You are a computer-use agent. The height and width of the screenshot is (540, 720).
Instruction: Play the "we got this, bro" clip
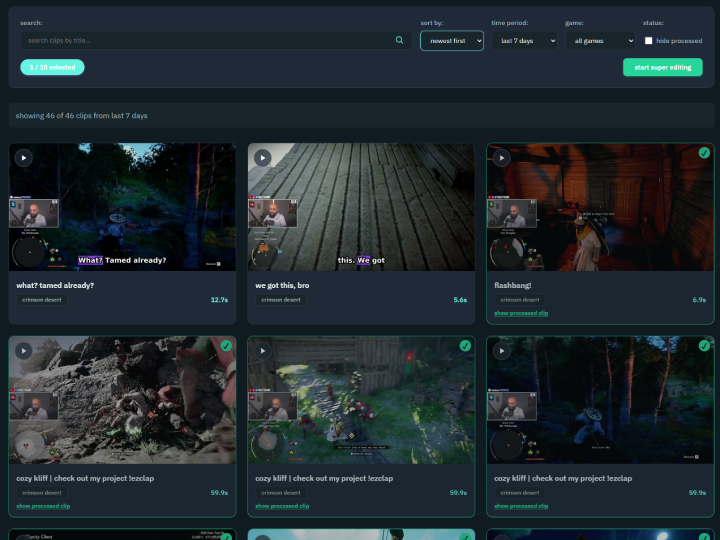tap(262, 158)
